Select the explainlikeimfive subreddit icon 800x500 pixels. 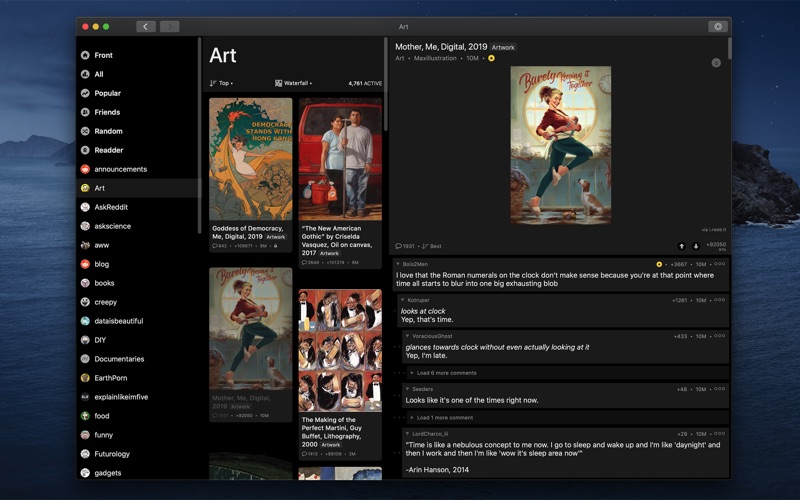(x=85, y=397)
